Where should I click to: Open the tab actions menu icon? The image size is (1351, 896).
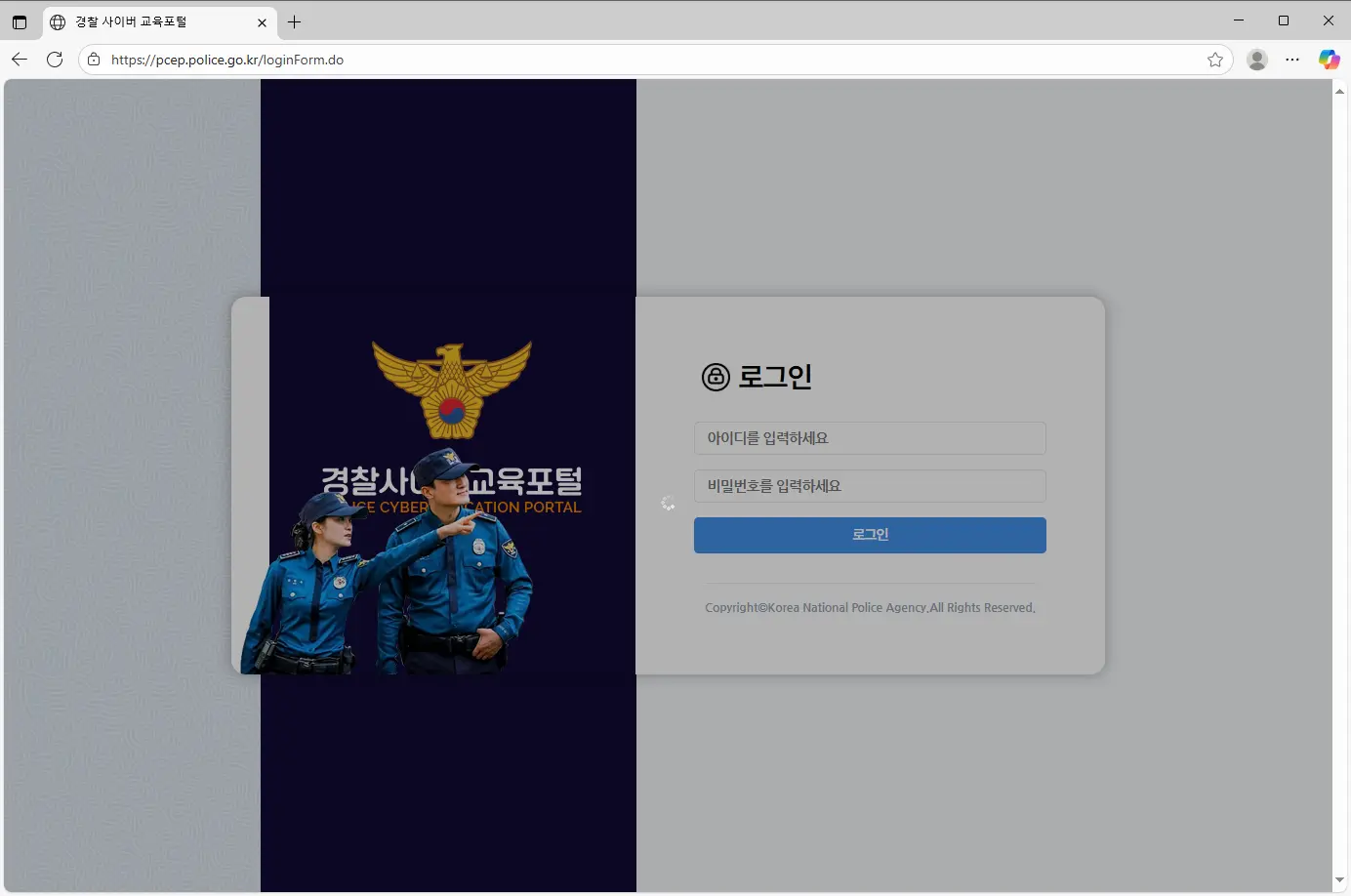[20, 21]
